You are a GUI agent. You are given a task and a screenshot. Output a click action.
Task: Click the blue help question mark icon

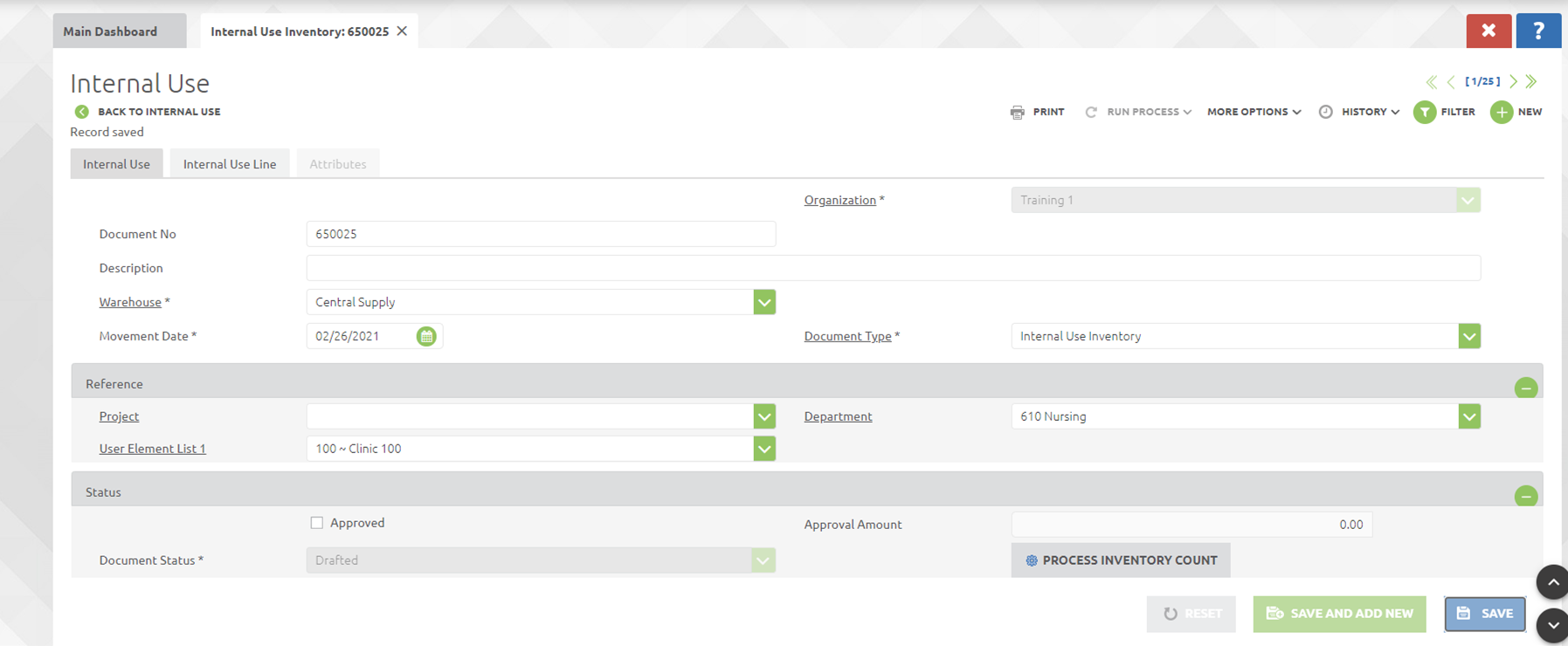click(x=1538, y=31)
